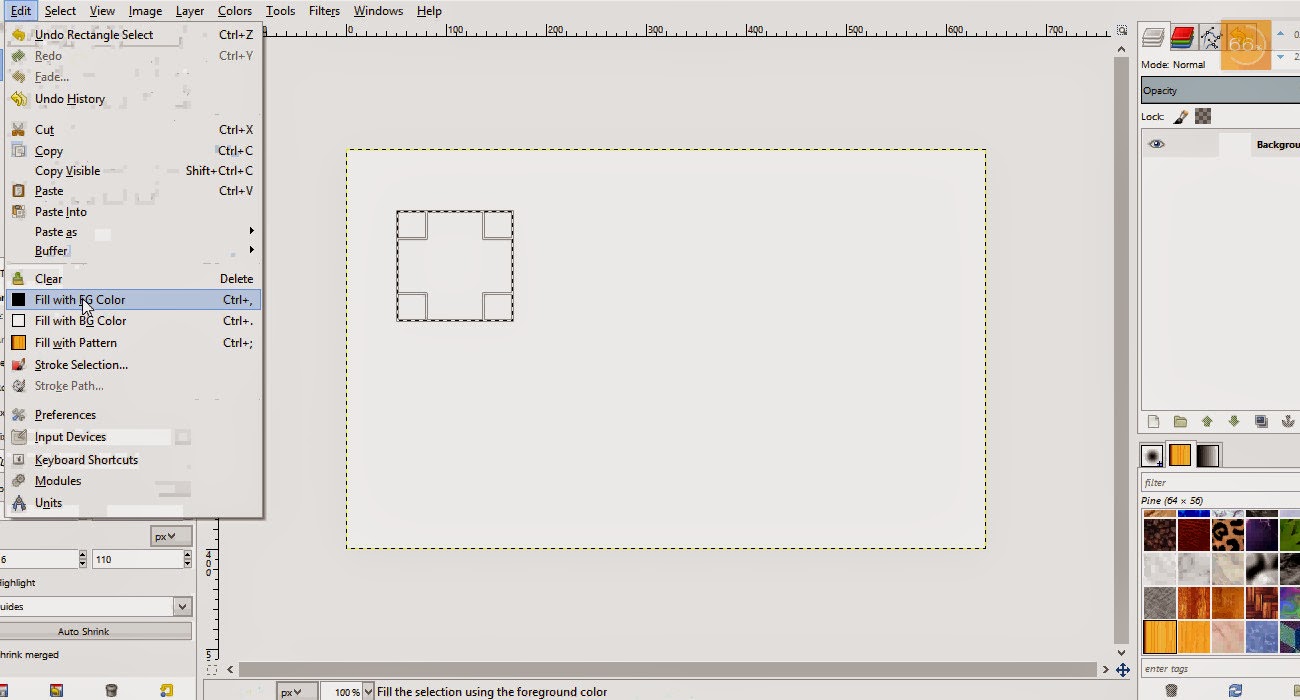Reset tool options with yellow icon
Image resolution: width=1300 pixels, height=700 pixels.
[x=167, y=690]
